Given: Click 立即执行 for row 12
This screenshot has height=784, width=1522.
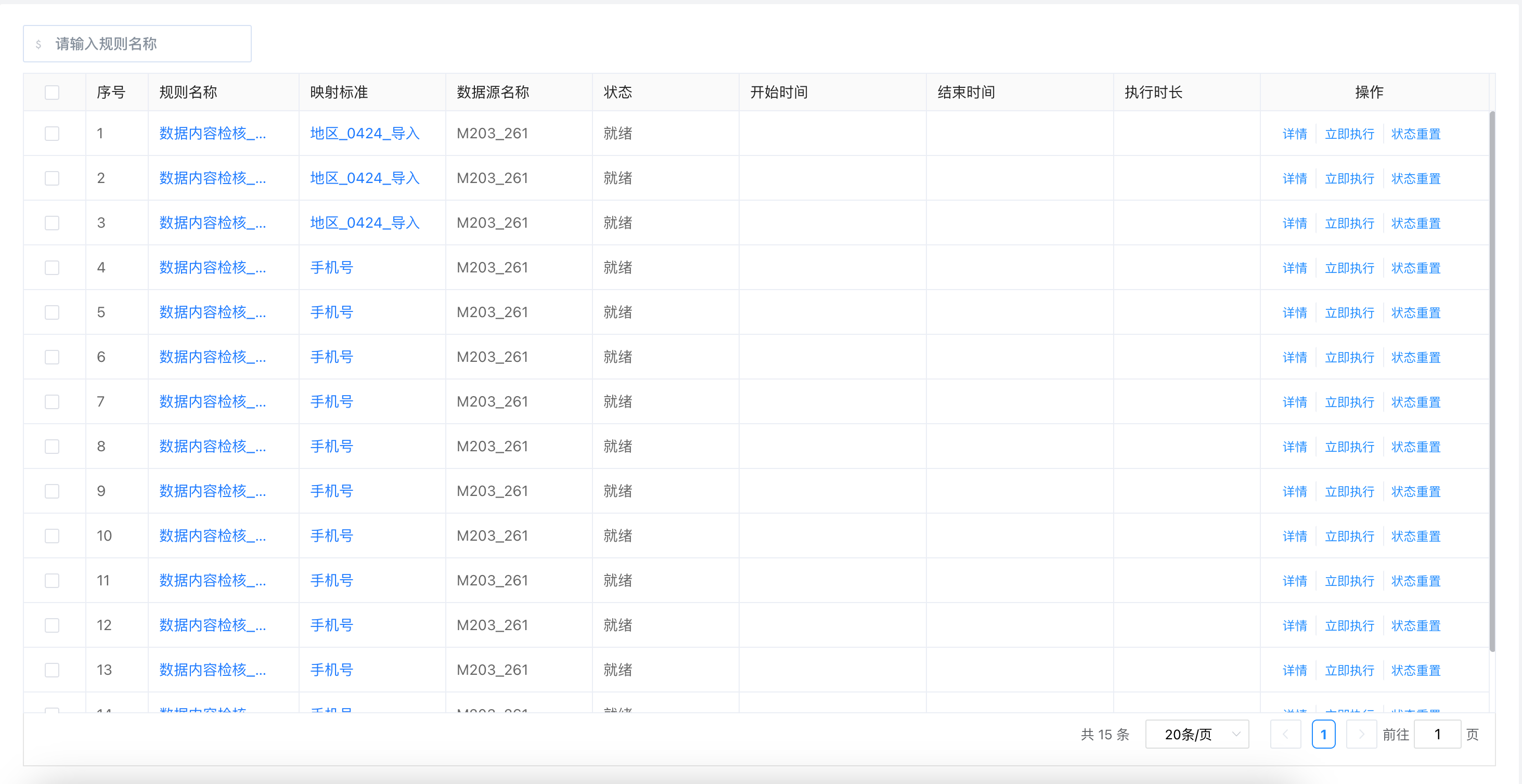Looking at the screenshot, I should click(x=1349, y=626).
